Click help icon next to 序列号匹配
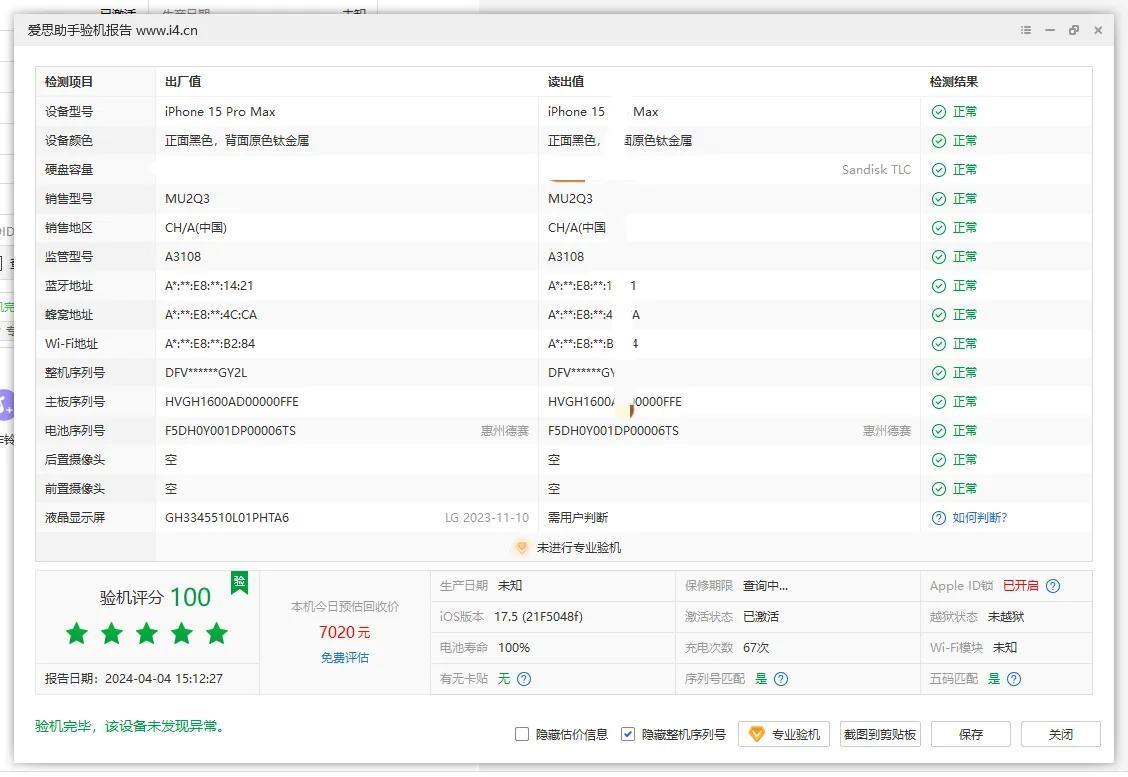The width and height of the screenshot is (1128, 777). tap(781, 678)
